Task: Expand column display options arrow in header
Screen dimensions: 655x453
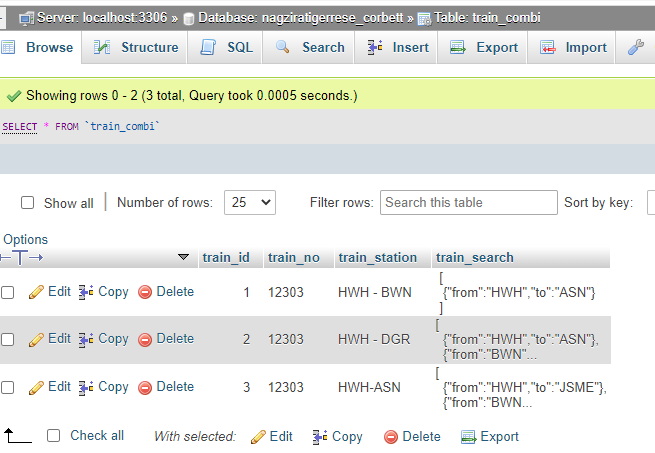Action: pyautogui.click(x=183, y=257)
